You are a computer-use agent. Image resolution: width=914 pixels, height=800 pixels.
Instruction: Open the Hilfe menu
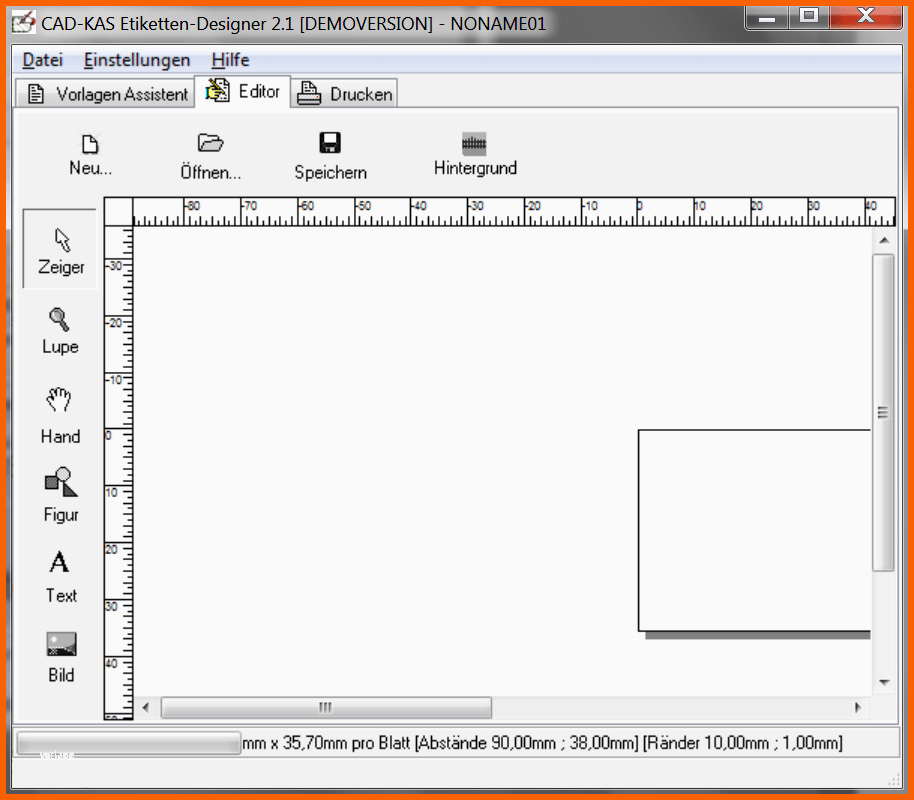[230, 60]
